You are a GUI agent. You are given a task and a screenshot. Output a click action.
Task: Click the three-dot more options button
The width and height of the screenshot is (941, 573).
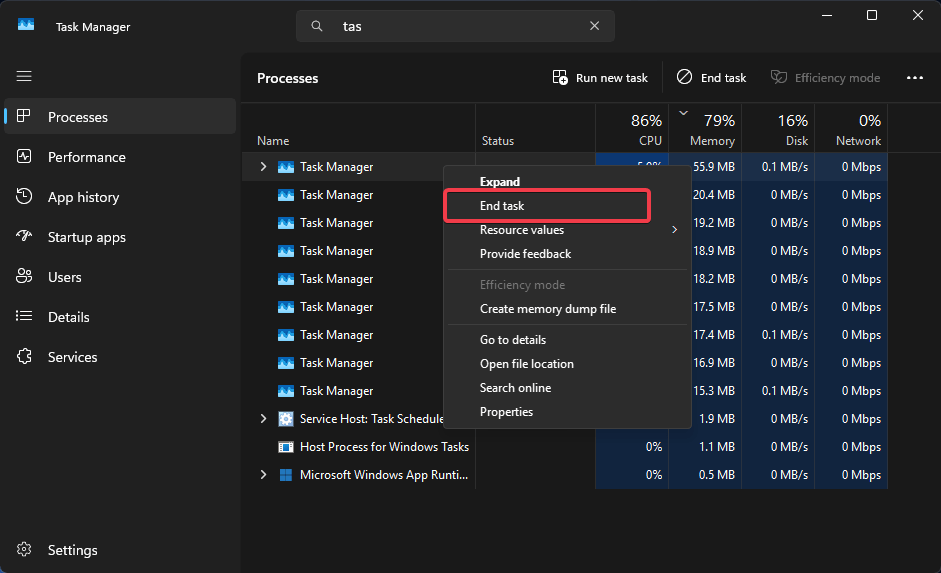[x=914, y=78]
